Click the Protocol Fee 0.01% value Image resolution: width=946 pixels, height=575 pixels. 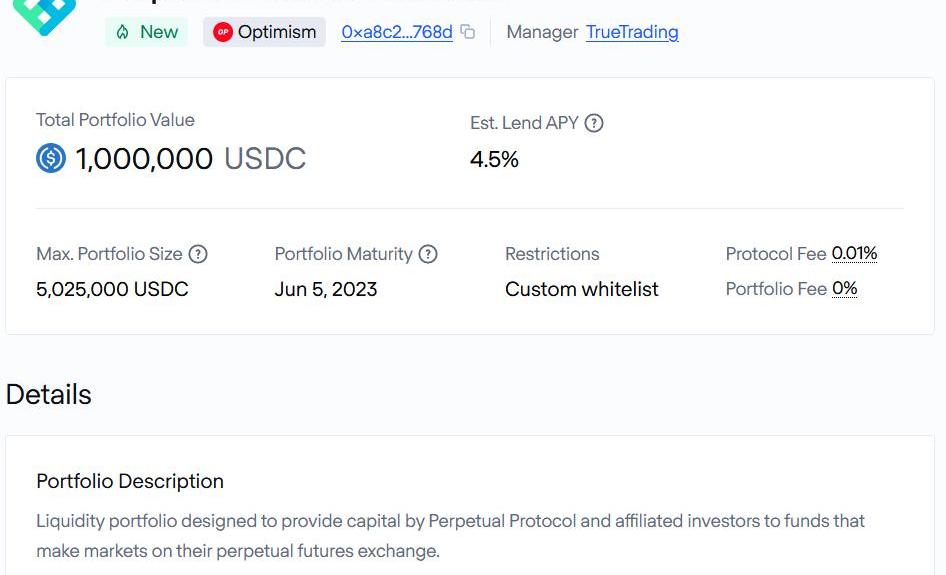(854, 254)
